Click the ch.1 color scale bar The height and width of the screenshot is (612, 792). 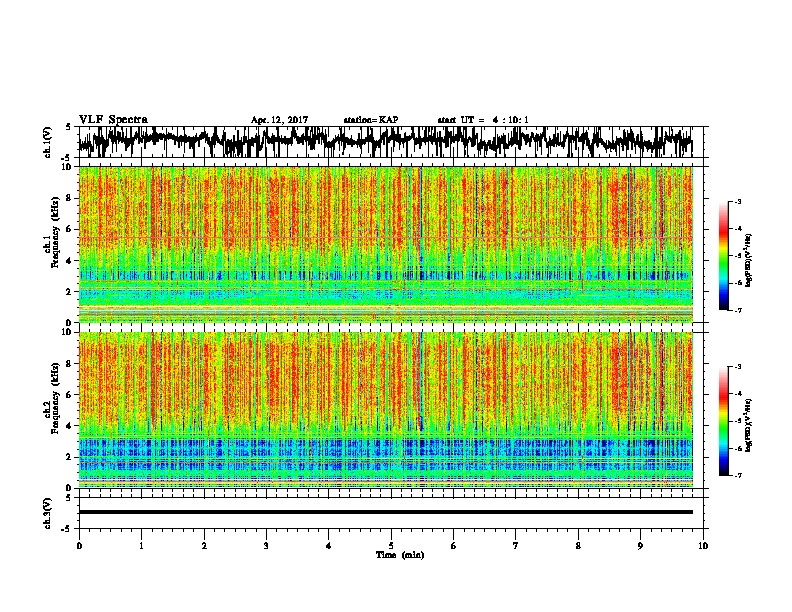pyautogui.click(x=724, y=256)
